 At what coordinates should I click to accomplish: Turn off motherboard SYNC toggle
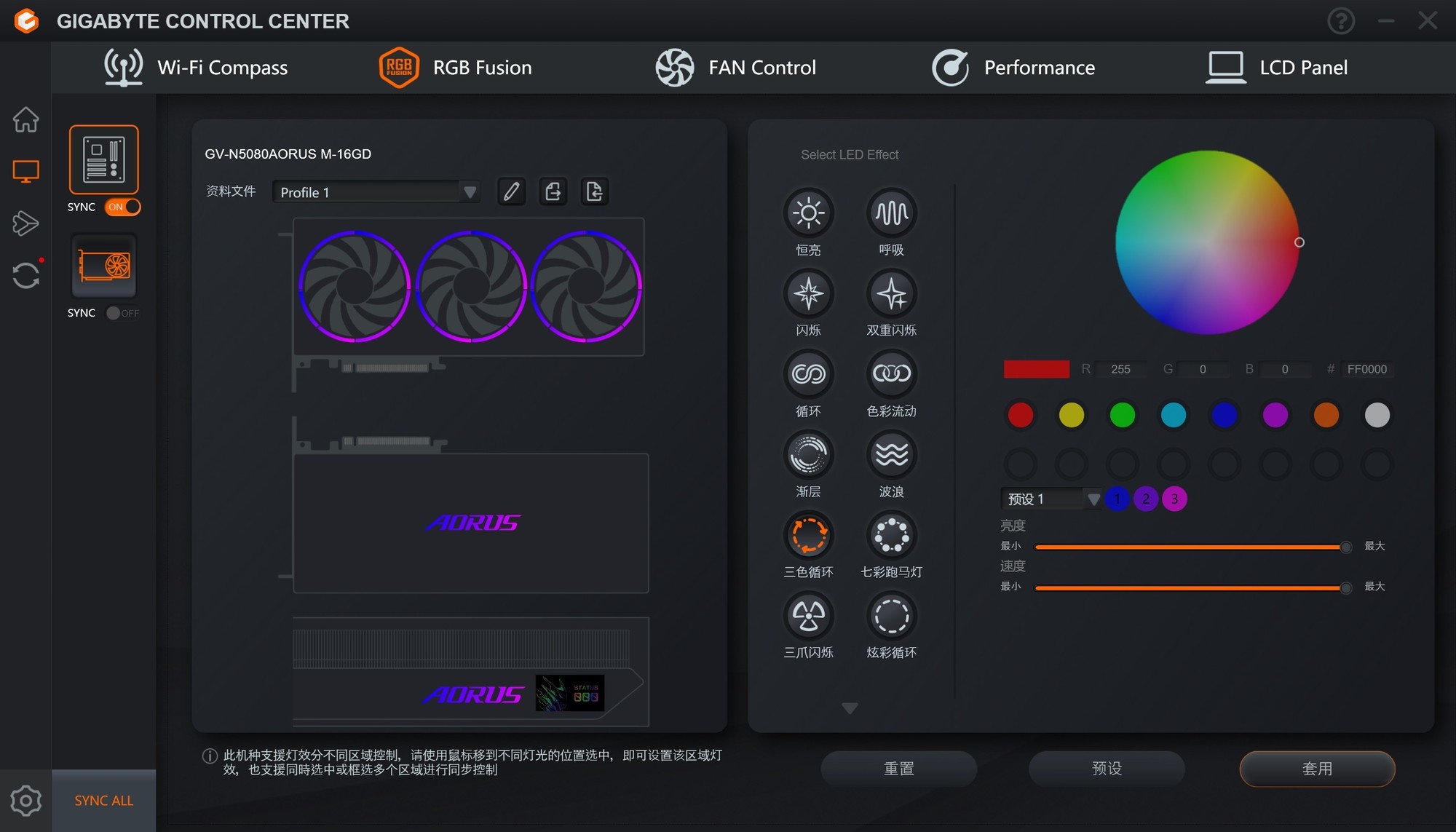(x=122, y=207)
